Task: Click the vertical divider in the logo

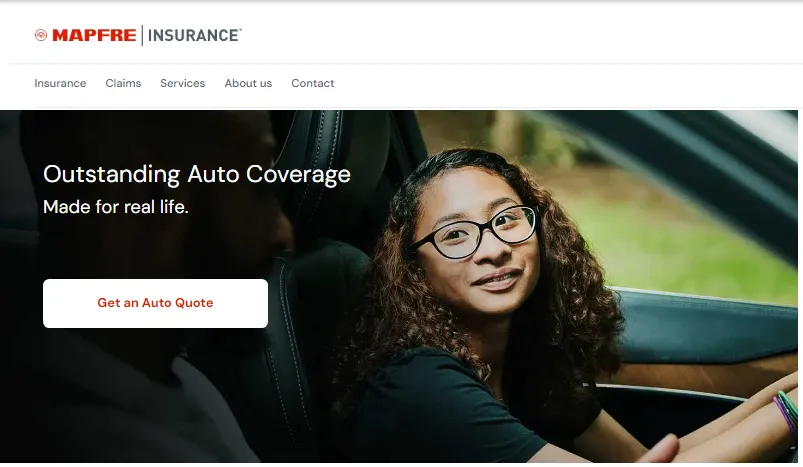Action: pyautogui.click(x=142, y=35)
